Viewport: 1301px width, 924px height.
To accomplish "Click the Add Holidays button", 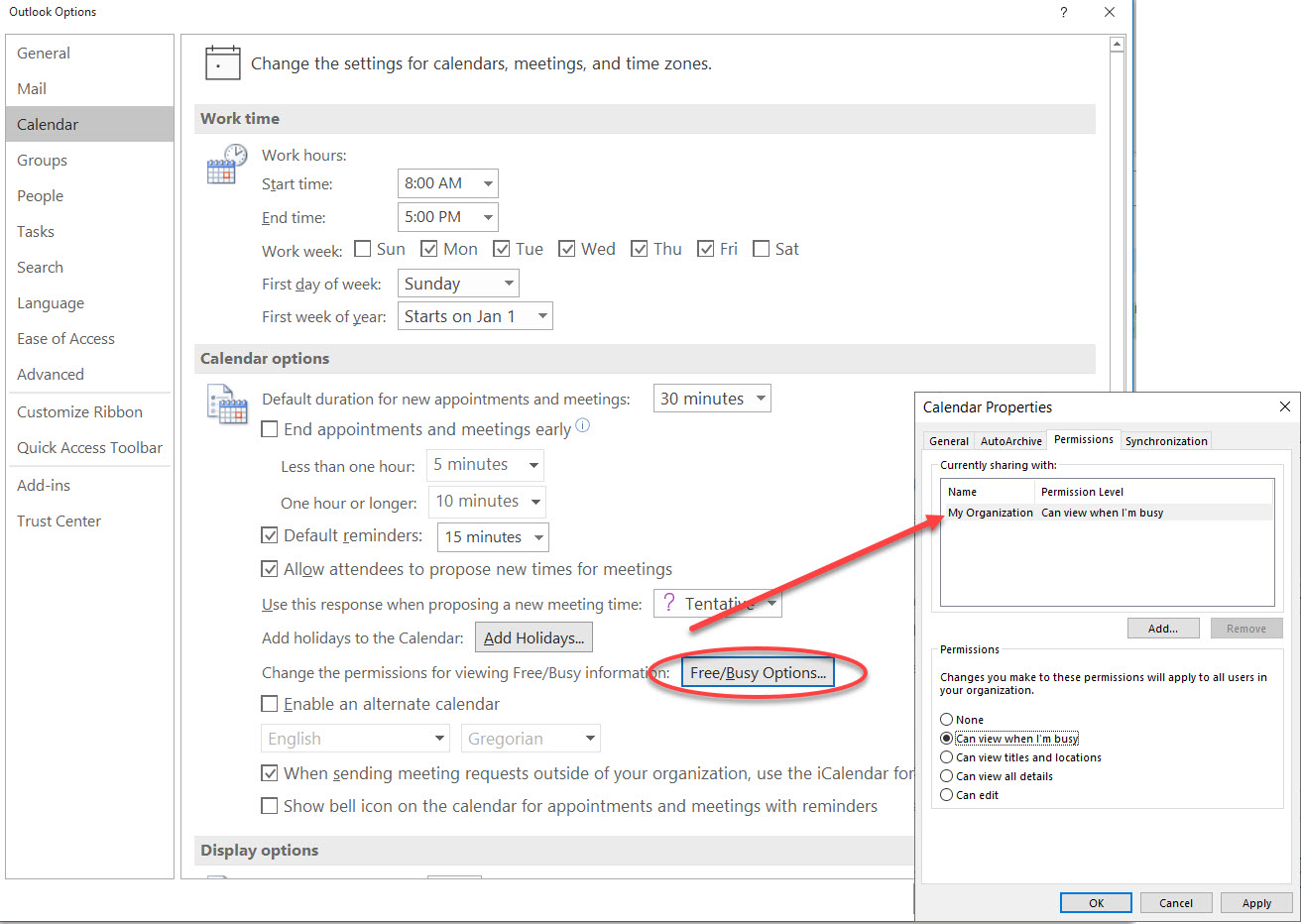I will [x=533, y=637].
